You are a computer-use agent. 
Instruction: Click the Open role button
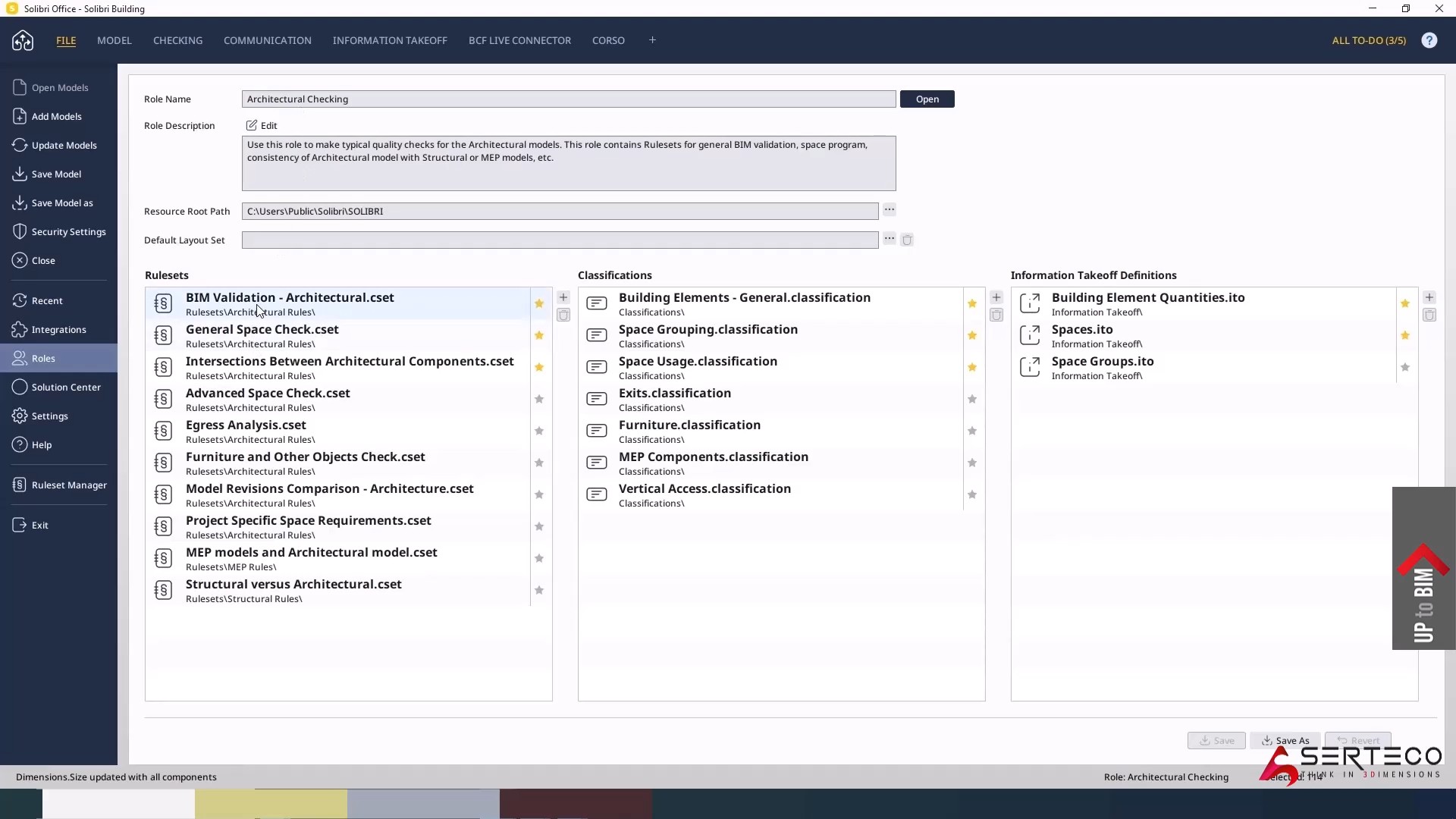tap(927, 99)
